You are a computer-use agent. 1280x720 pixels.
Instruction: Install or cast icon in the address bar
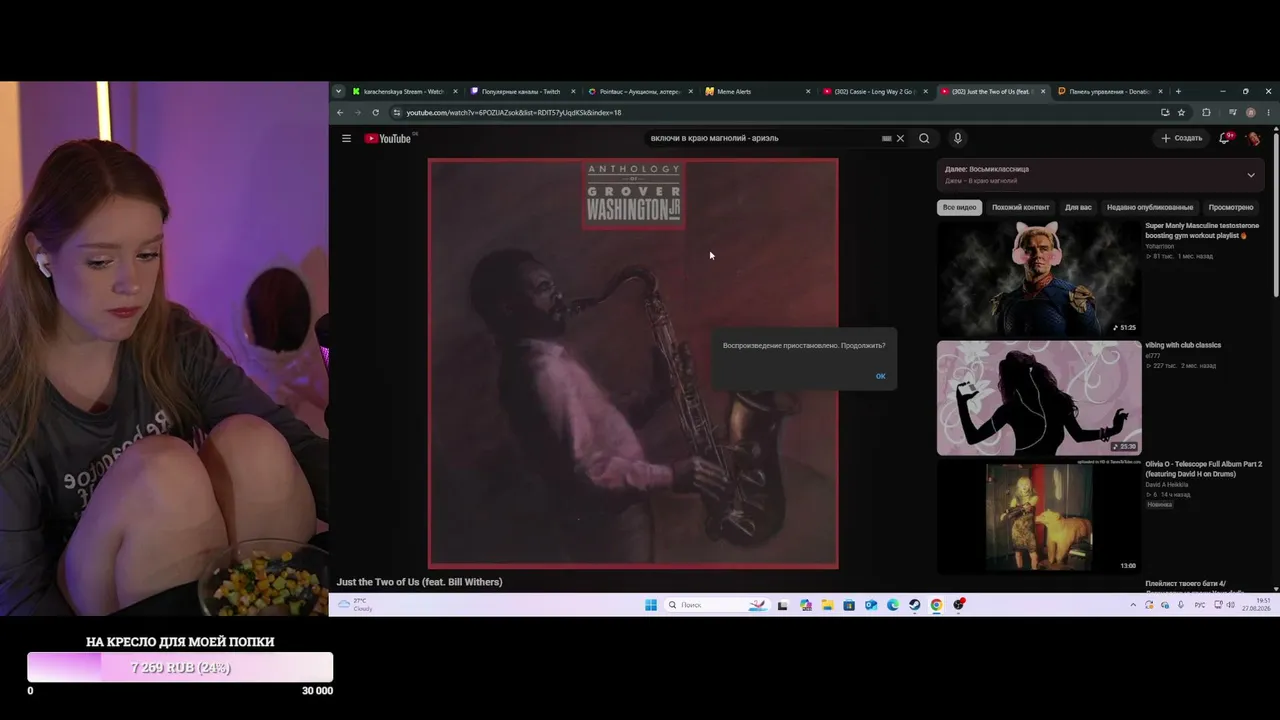point(1165,112)
